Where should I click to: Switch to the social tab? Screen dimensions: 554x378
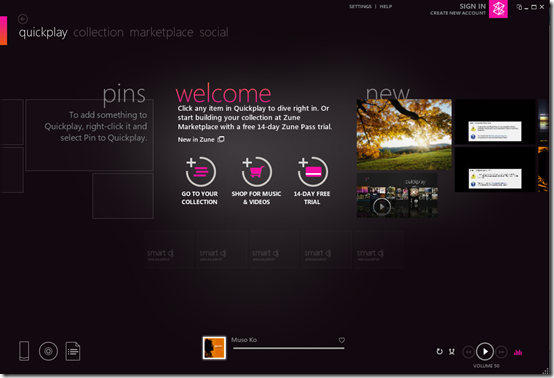(x=214, y=33)
